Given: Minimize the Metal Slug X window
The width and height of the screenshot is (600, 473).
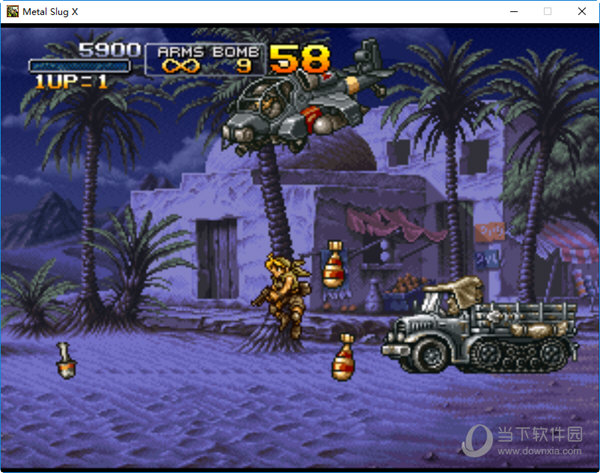Looking at the screenshot, I should 509,11.
